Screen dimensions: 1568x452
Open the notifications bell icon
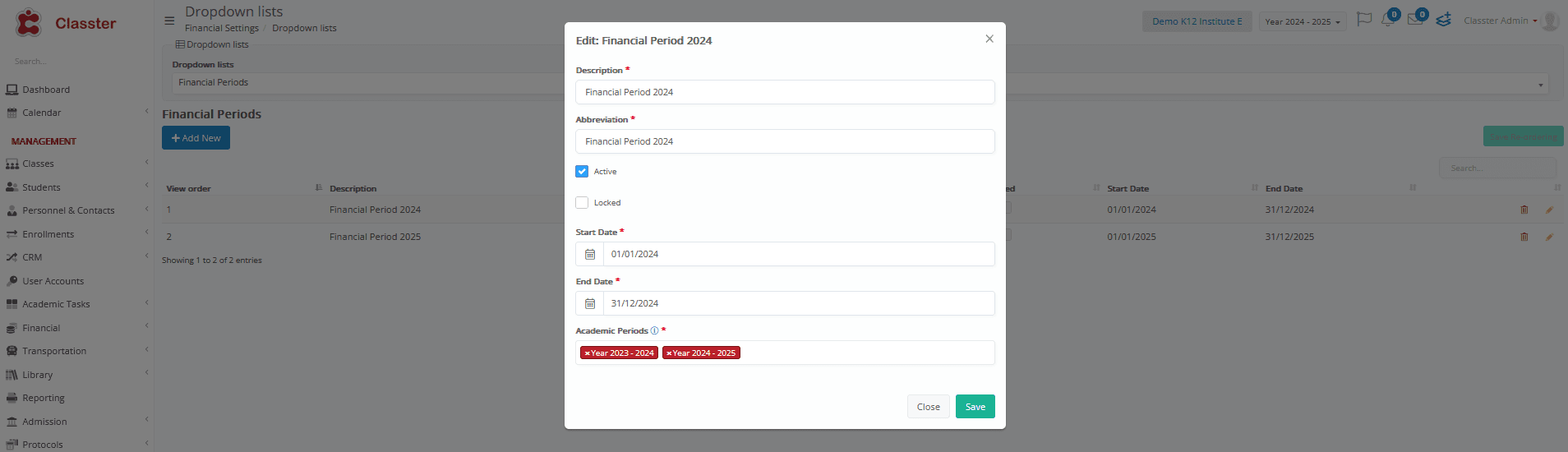(x=1388, y=20)
